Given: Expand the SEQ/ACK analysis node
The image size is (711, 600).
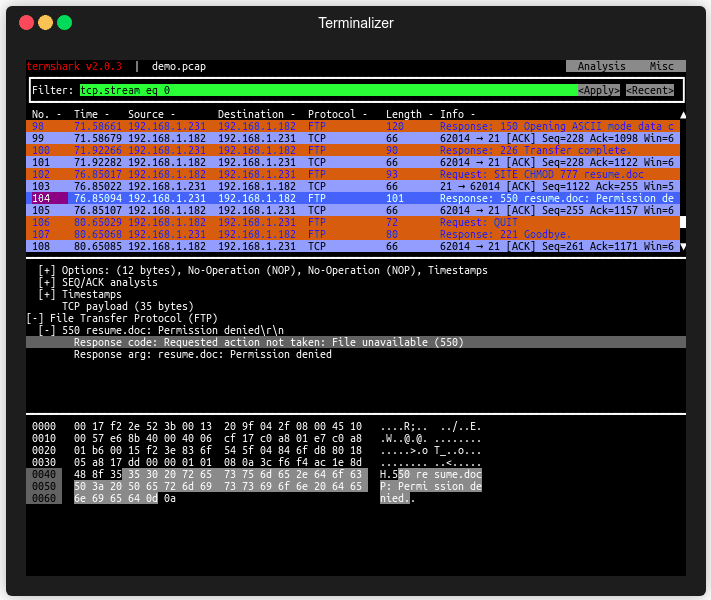Looking at the screenshot, I should [47, 283].
